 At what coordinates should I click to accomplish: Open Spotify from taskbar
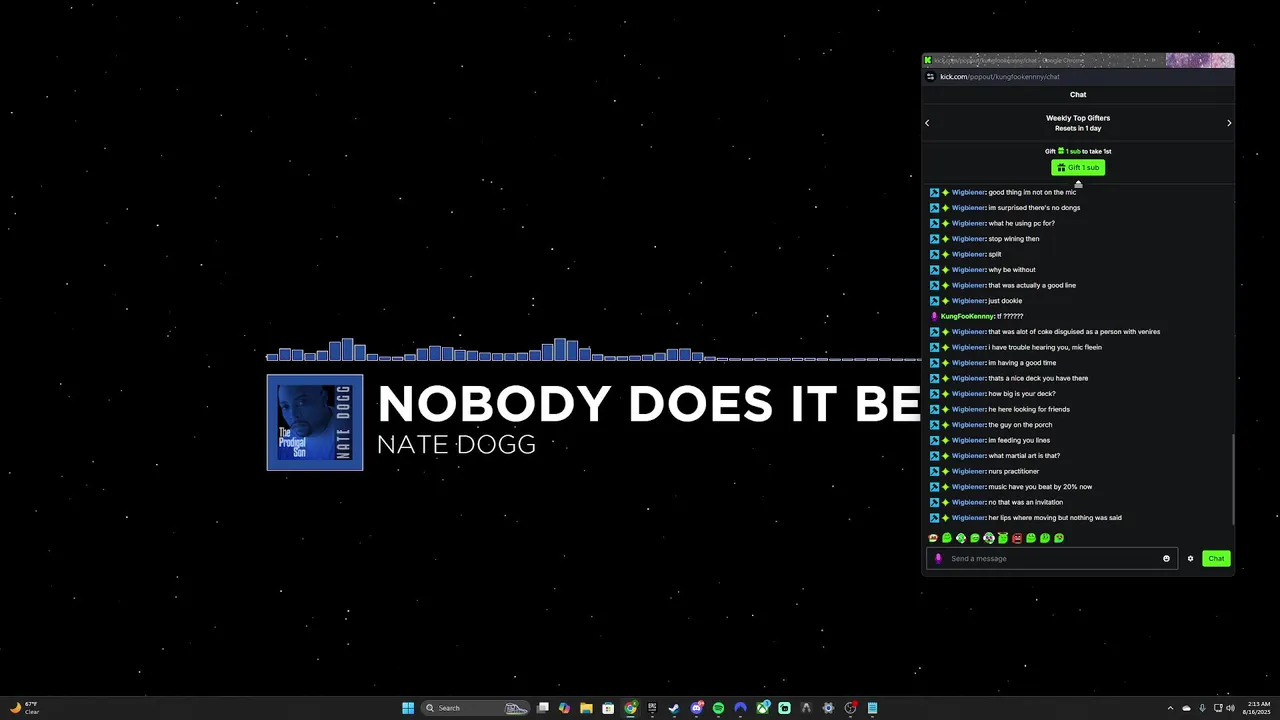pos(718,708)
